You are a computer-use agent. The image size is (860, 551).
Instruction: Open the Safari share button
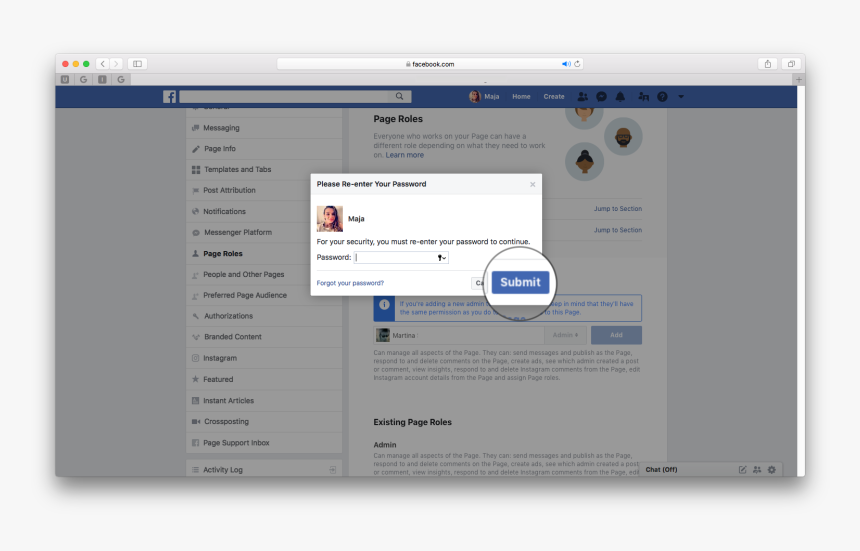(x=768, y=64)
